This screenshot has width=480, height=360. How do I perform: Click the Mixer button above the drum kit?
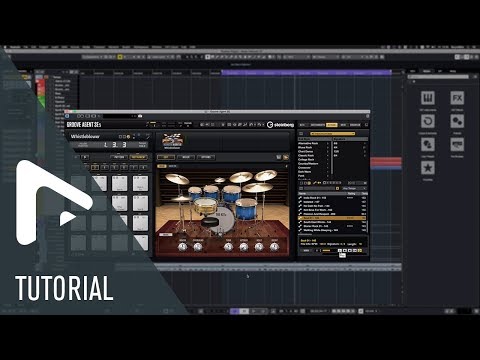(x=186, y=157)
